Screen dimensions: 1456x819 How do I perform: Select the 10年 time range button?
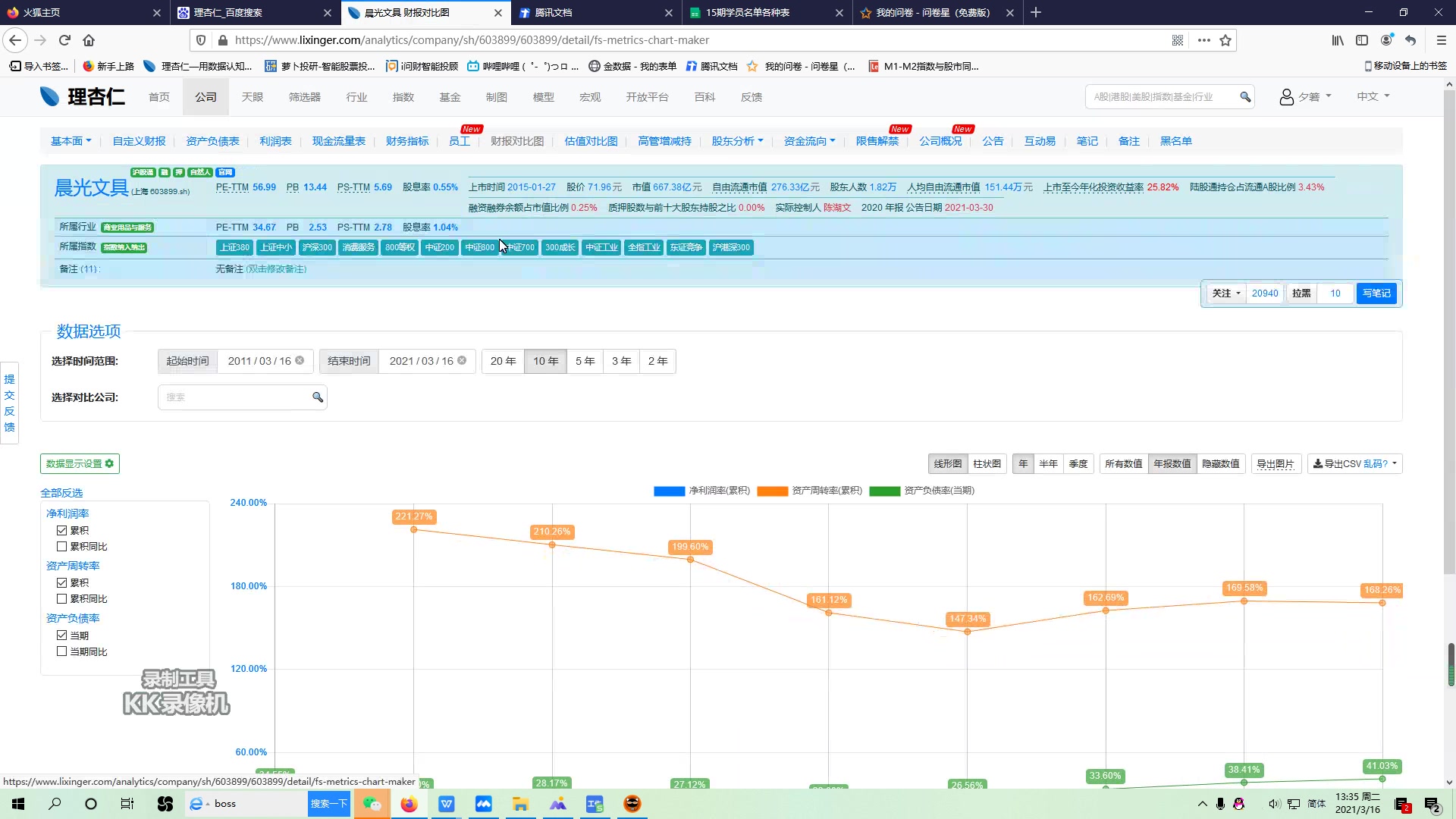[x=546, y=361]
